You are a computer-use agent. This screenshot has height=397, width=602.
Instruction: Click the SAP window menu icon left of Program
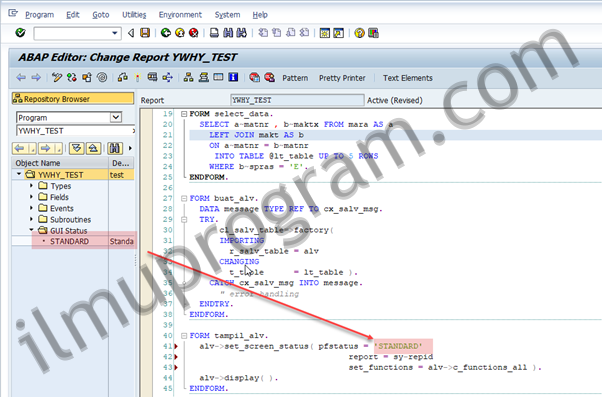tap(13, 14)
